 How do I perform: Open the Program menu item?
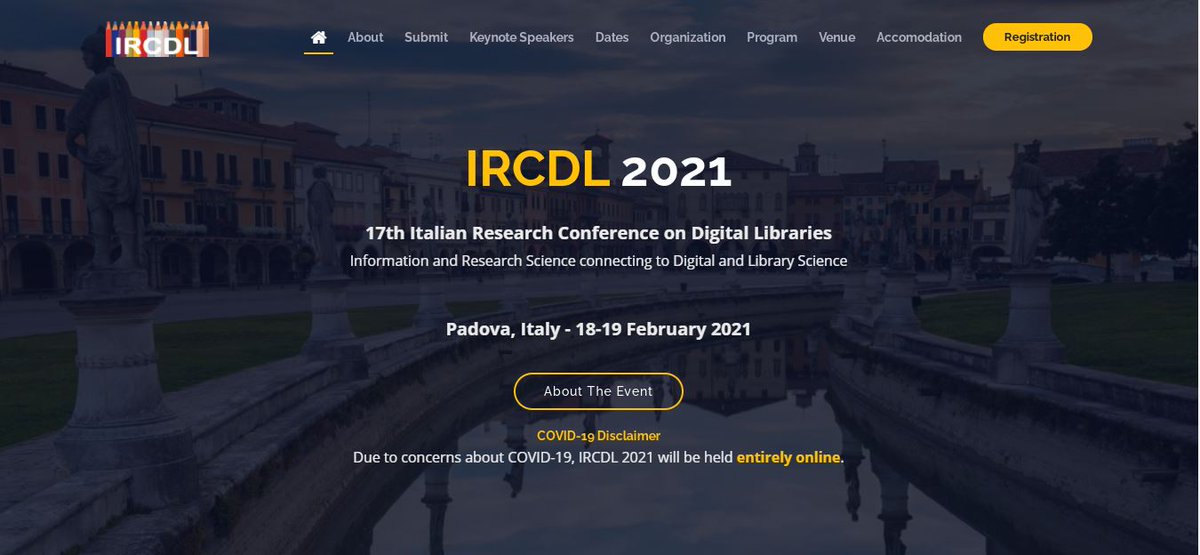tap(772, 37)
